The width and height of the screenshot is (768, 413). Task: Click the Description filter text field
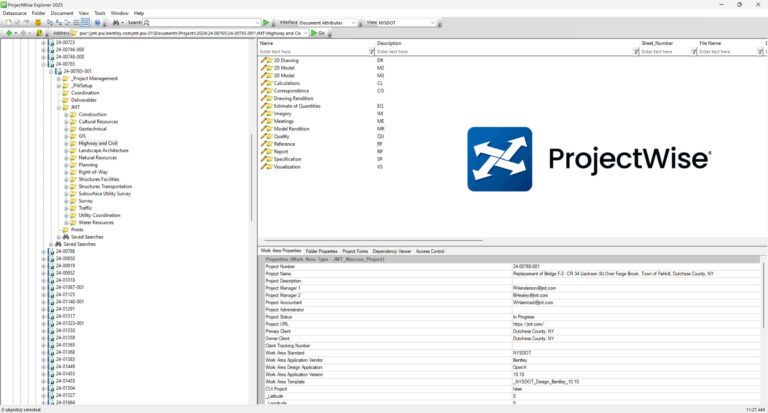point(504,51)
